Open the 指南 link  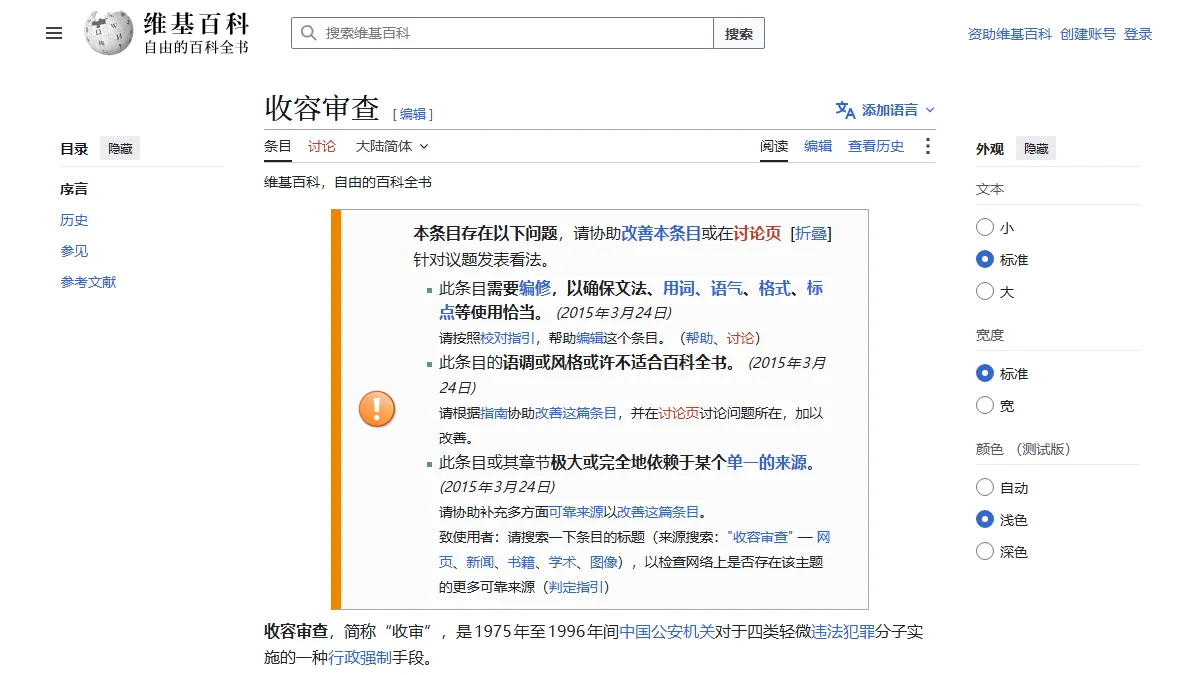[494, 412]
